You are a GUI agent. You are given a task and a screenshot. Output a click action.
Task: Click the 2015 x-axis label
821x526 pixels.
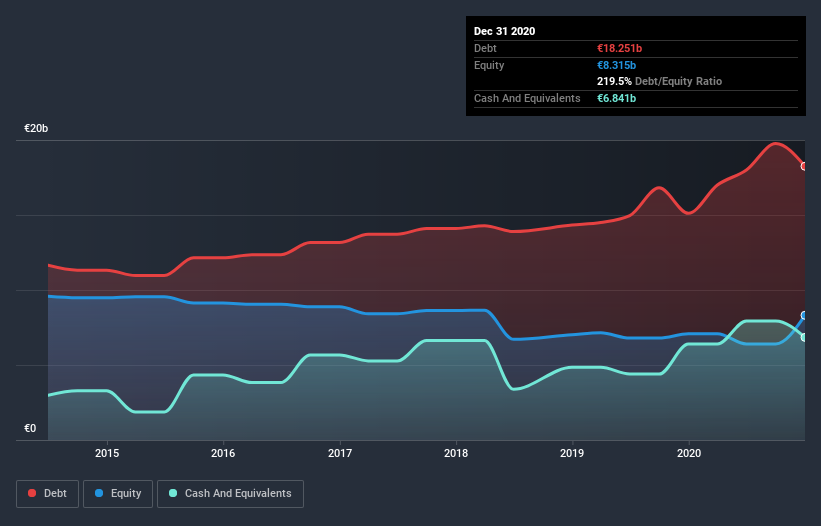click(107, 453)
